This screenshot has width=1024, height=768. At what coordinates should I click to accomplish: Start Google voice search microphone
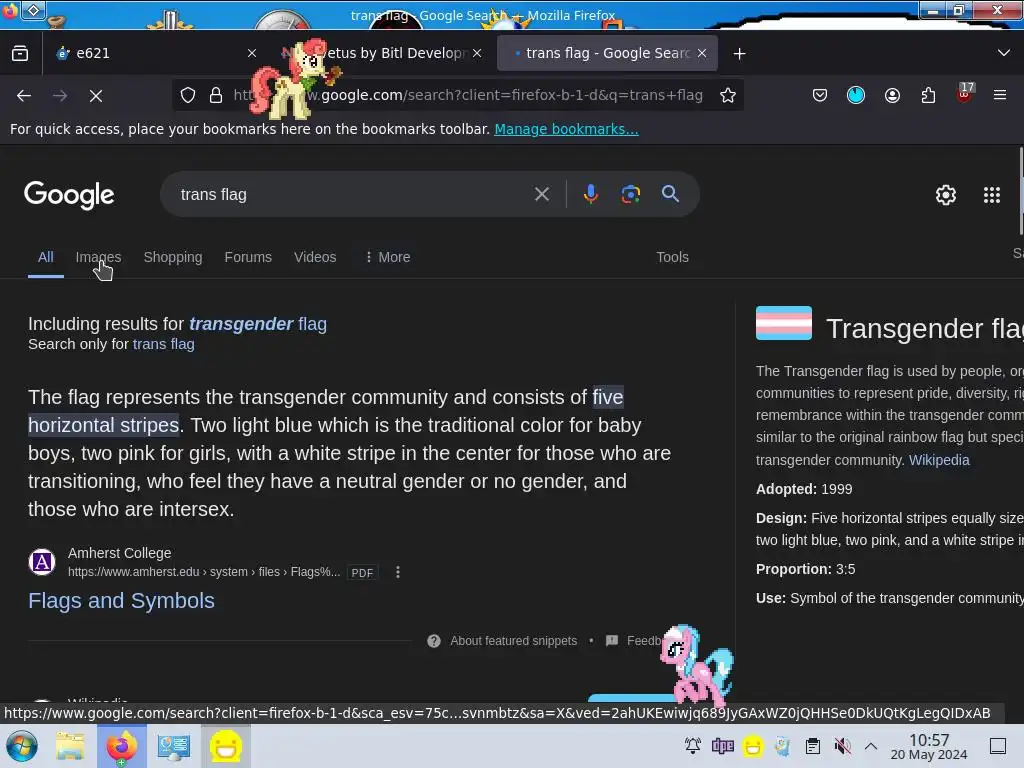pyautogui.click(x=590, y=194)
